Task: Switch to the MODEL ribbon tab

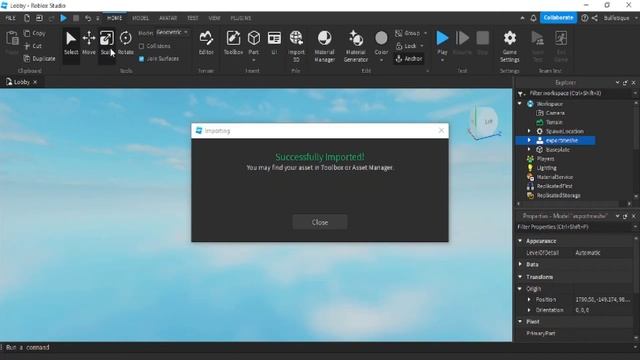Action: click(x=140, y=18)
